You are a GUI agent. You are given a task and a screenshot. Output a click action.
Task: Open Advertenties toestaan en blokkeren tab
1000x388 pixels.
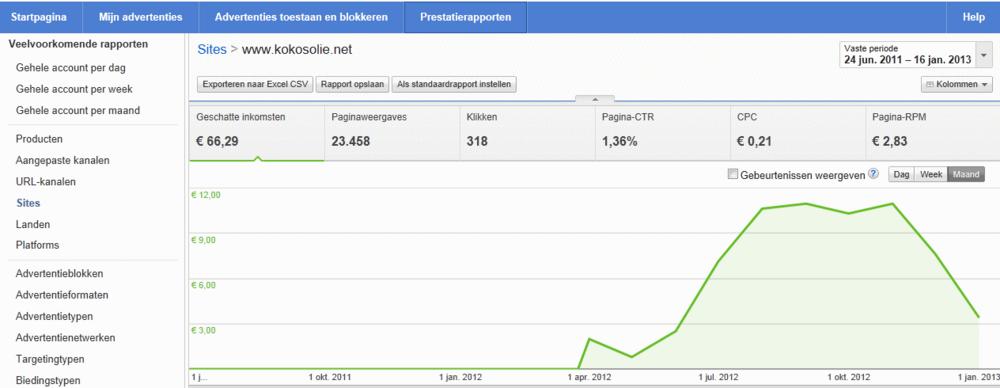coord(302,17)
